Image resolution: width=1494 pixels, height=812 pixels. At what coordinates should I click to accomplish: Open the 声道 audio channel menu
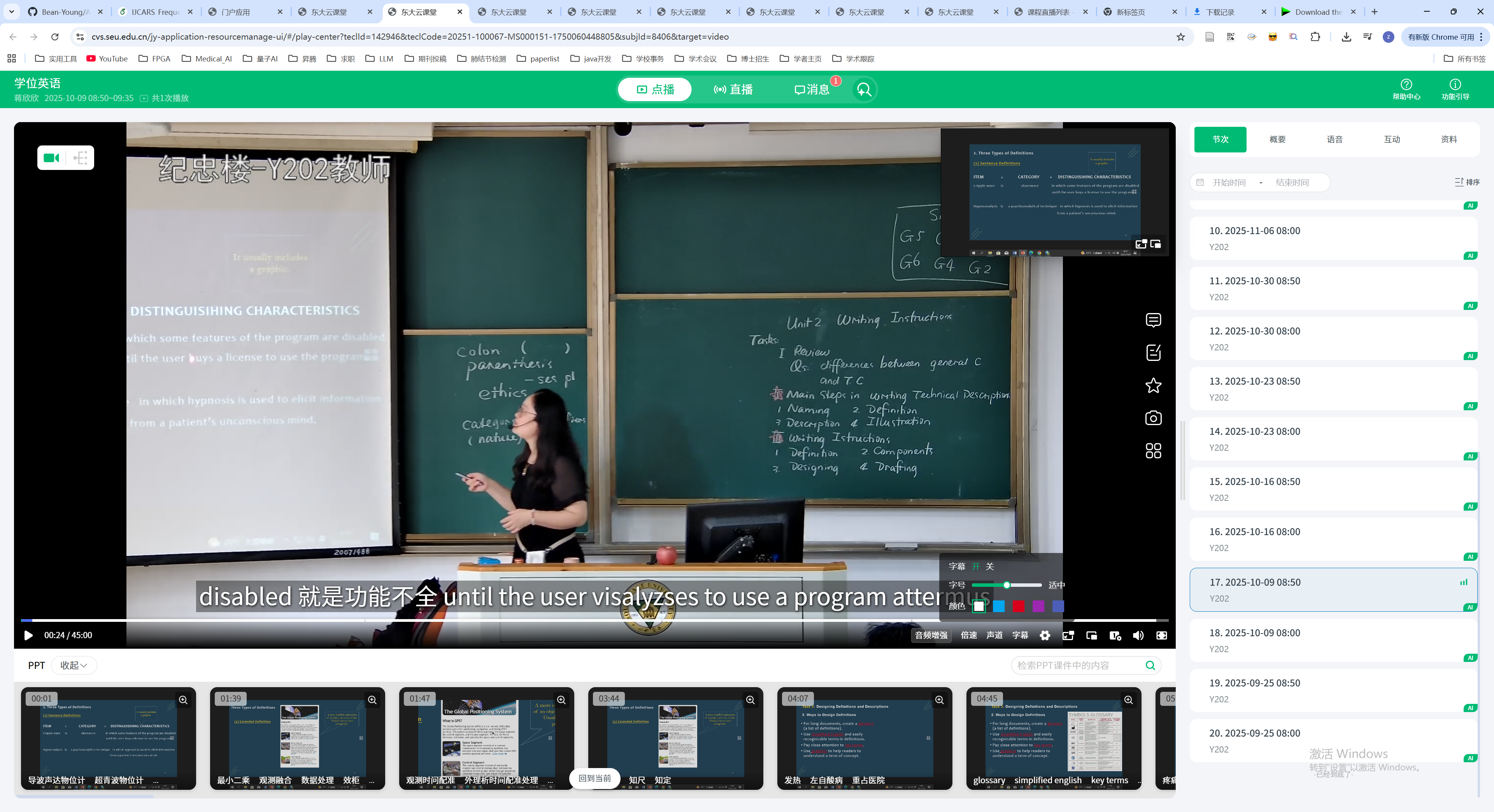pos(994,635)
